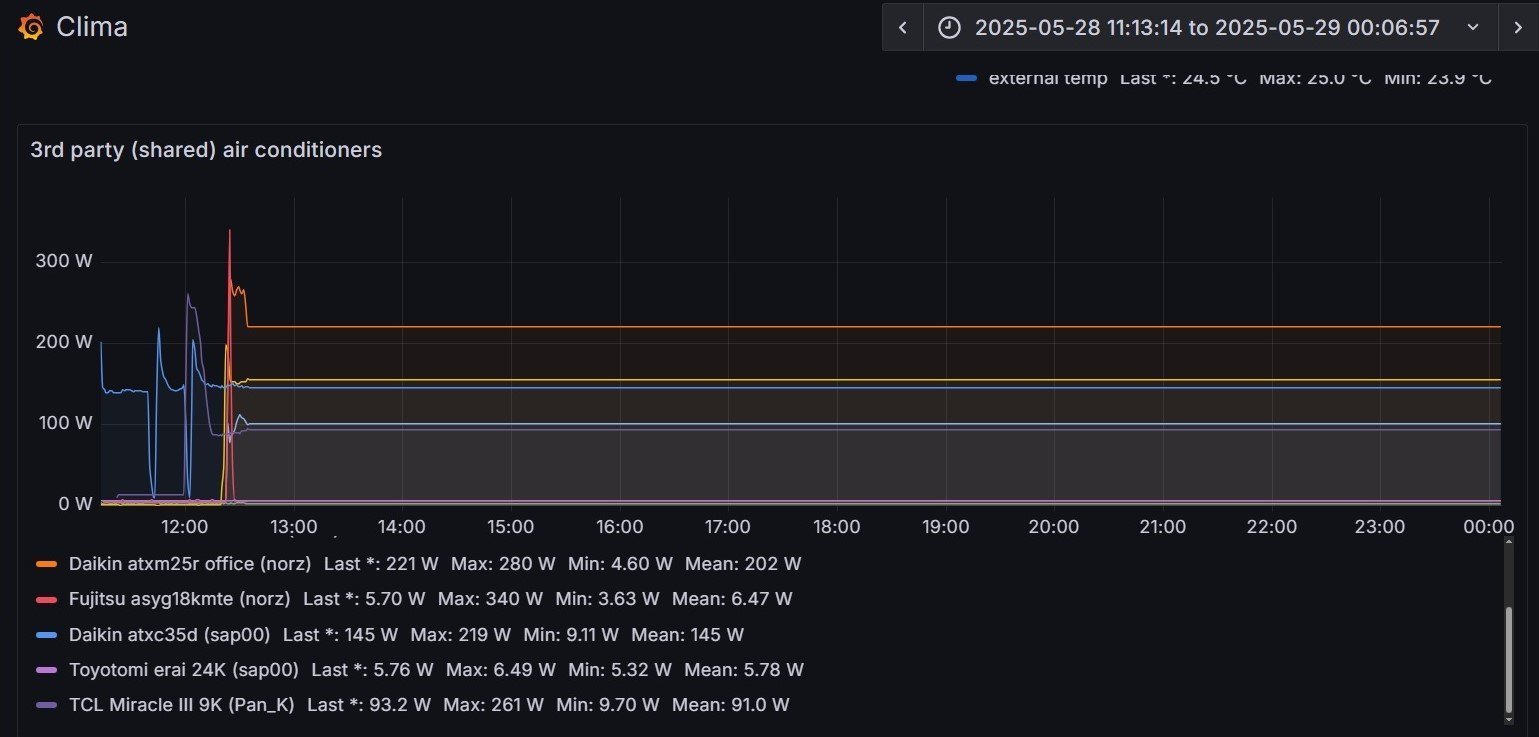This screenshot has width=1539, height=737.
Task: Toggle Daikin atxm25r office series in legend
Action: click(x=190, y=564)
